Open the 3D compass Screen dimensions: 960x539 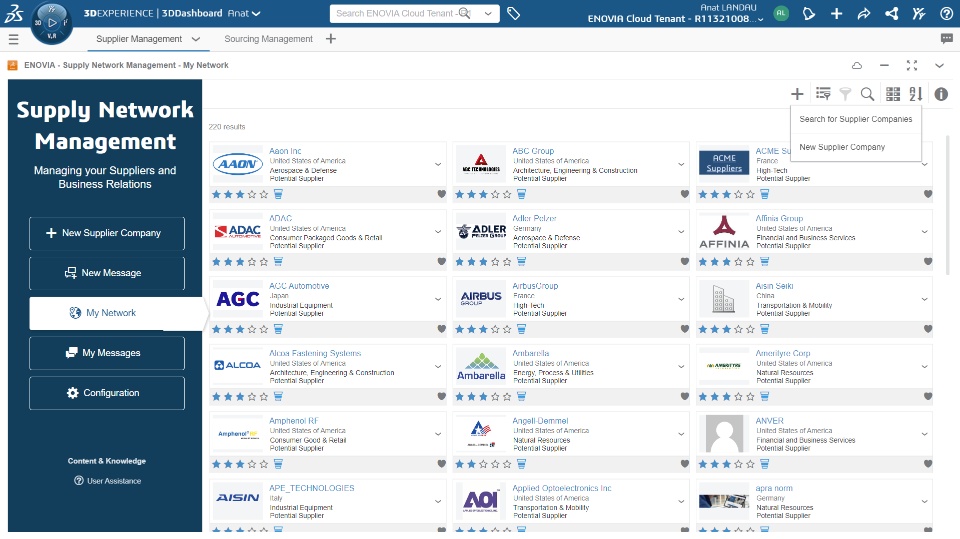51,21
